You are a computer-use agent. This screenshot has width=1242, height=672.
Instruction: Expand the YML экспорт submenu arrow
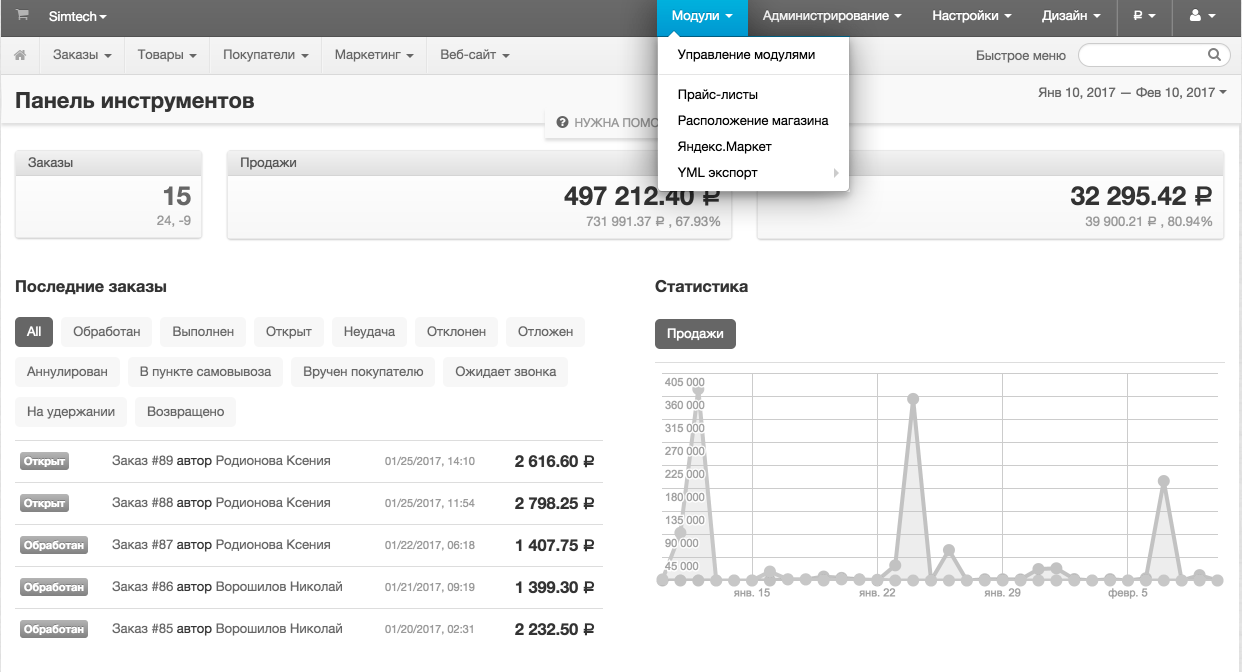[835, 173]
